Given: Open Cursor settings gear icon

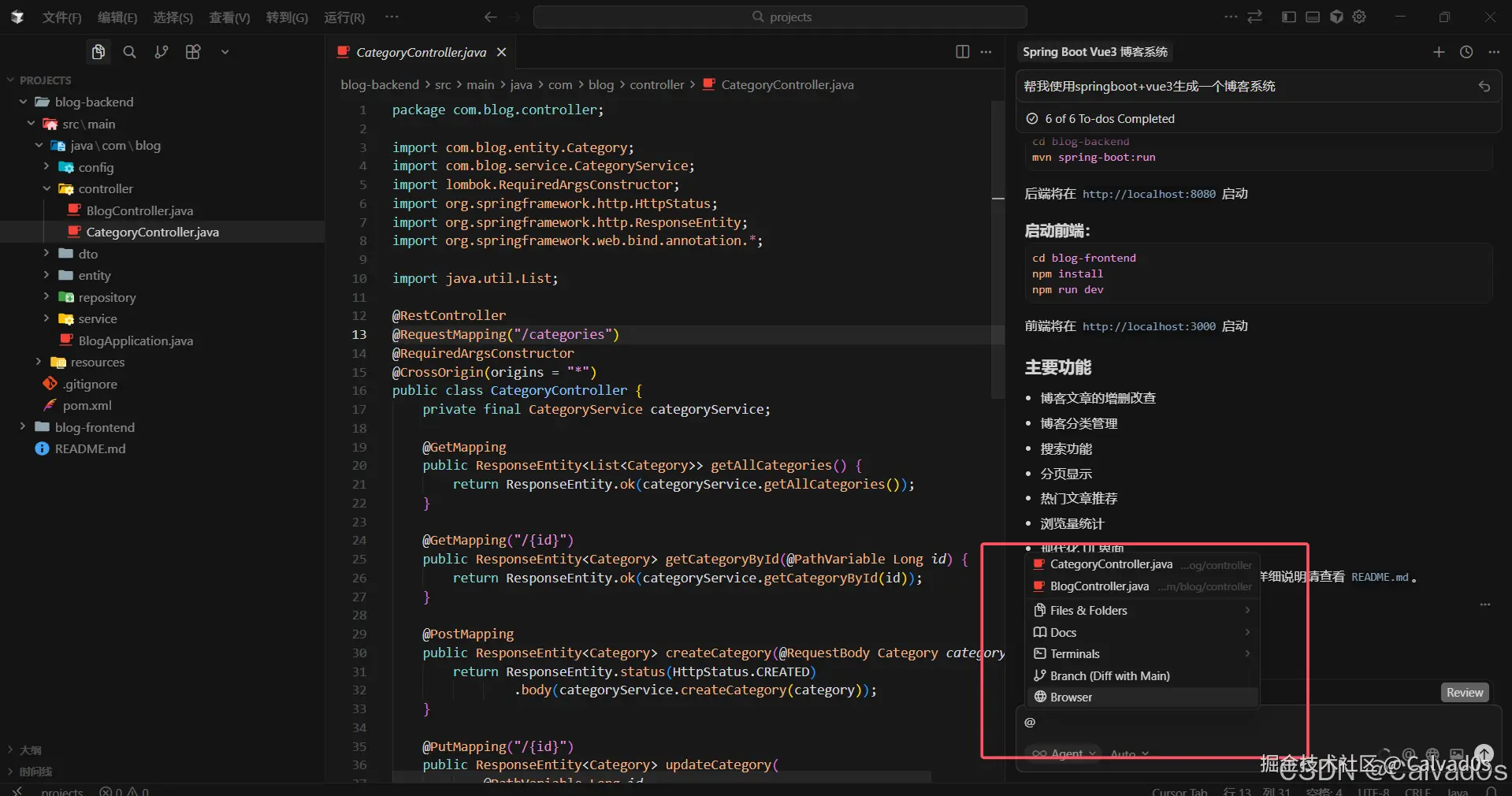Looking at the screenshot, I should point(1359,17).
